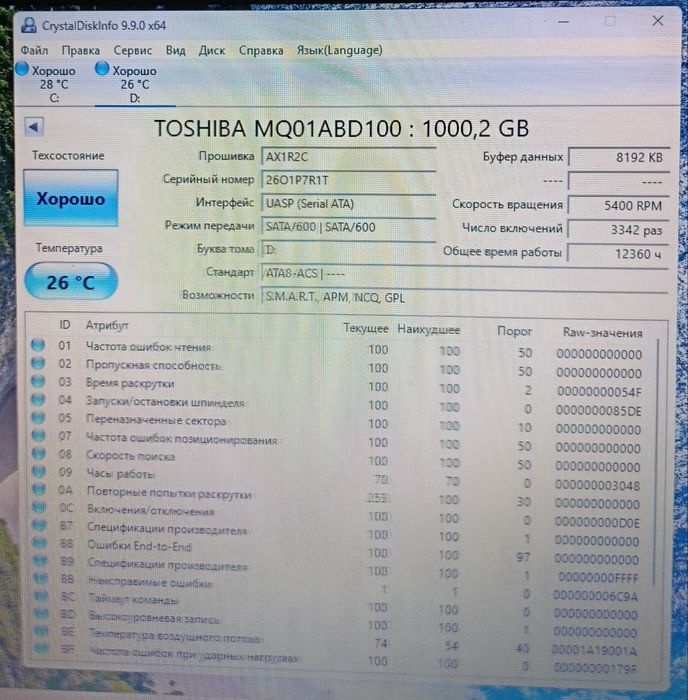Click the Режим передачи field SATA/600

348,227
